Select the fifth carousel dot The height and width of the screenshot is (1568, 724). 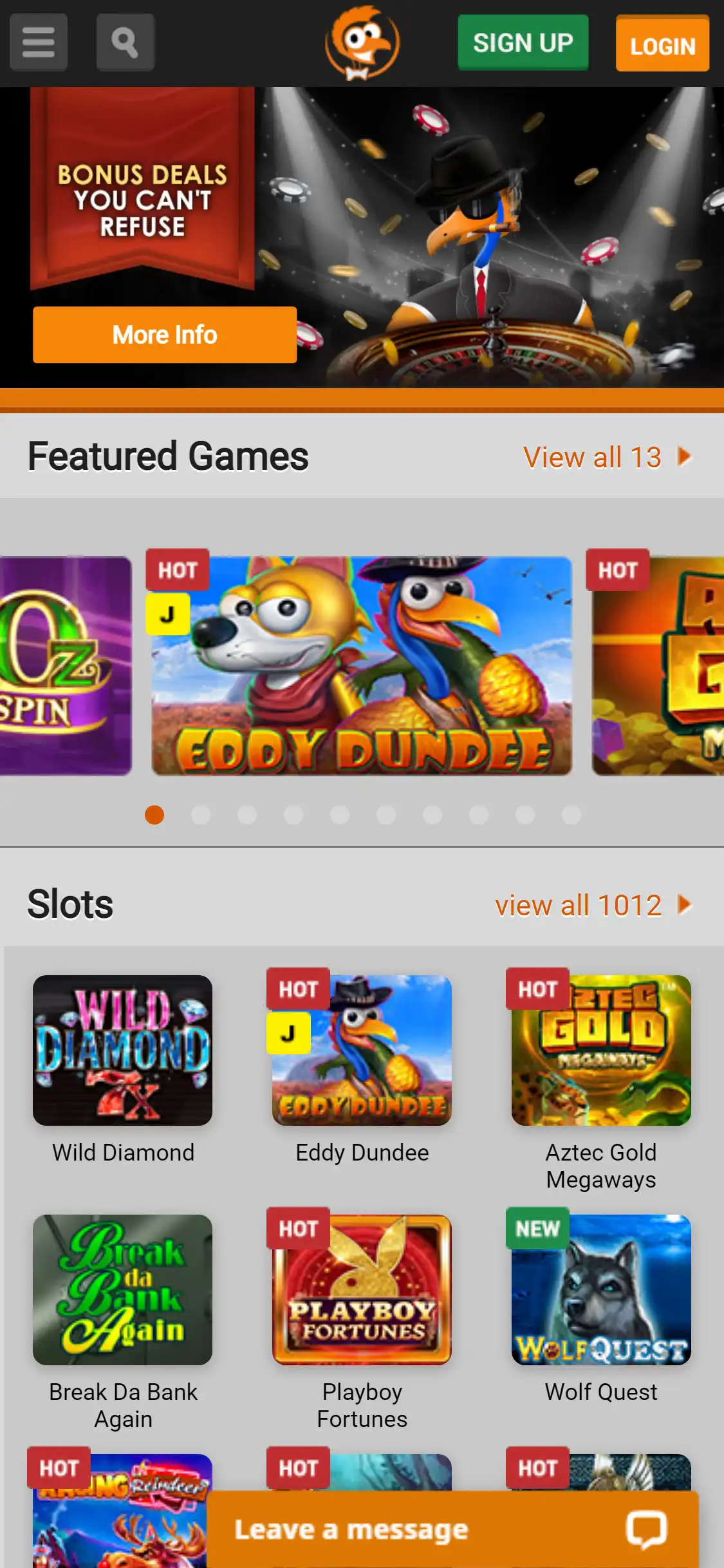click(340, 815)
